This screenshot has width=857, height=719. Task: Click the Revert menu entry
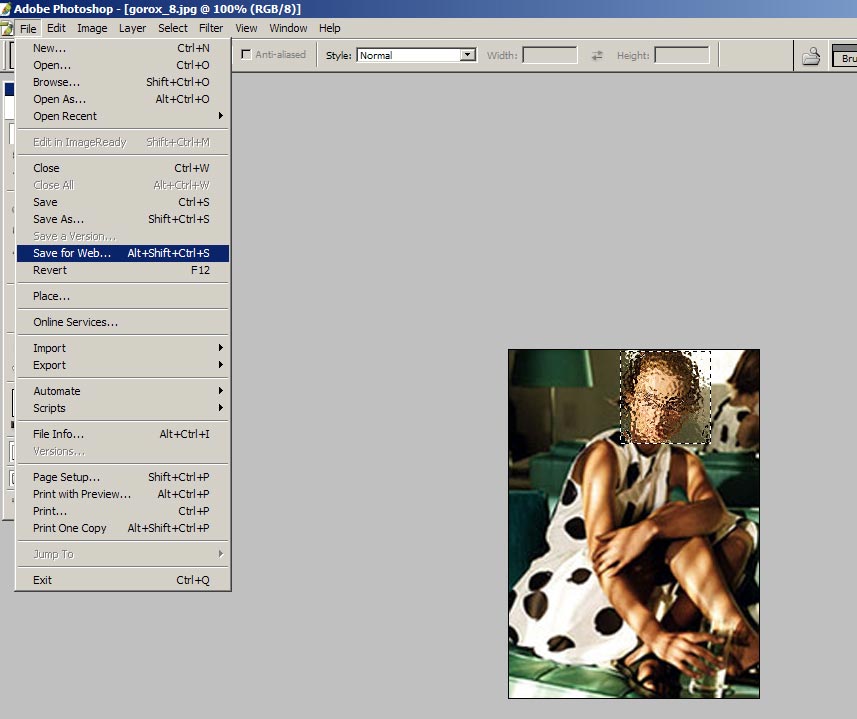tap(123, 270)
